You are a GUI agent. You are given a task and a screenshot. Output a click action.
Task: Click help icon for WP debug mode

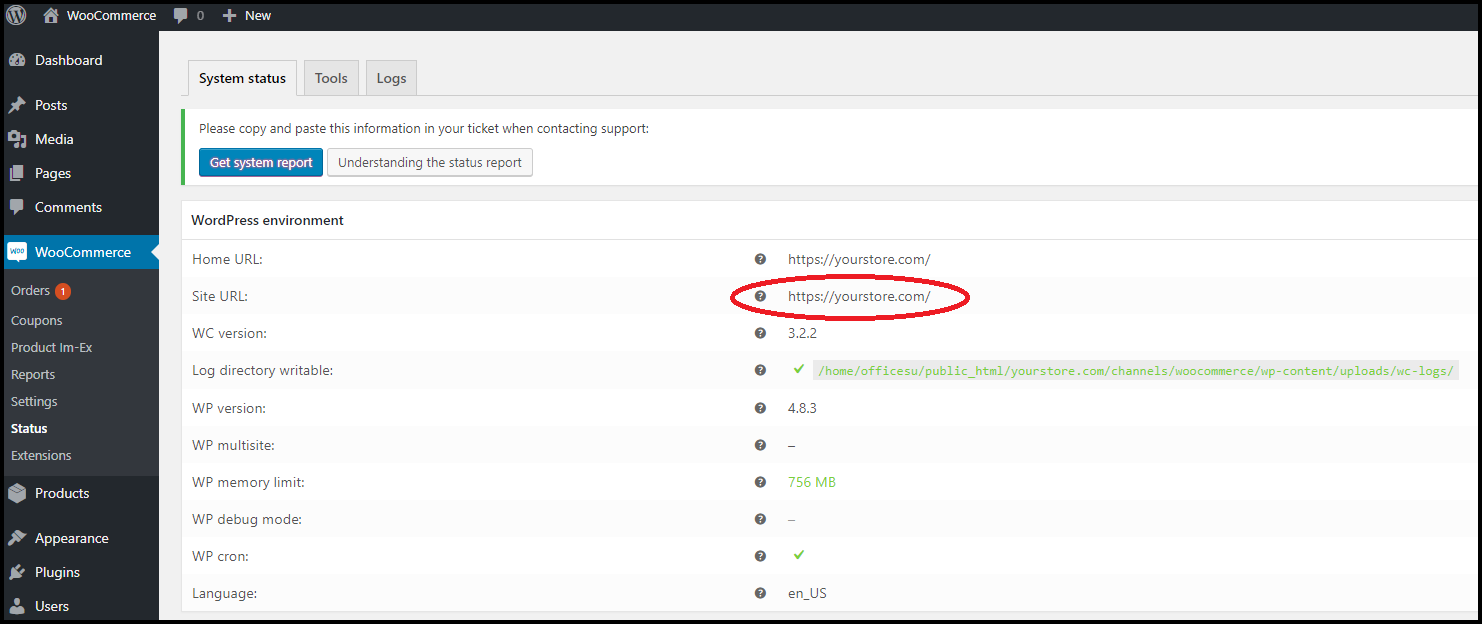(x=760, y=519)
